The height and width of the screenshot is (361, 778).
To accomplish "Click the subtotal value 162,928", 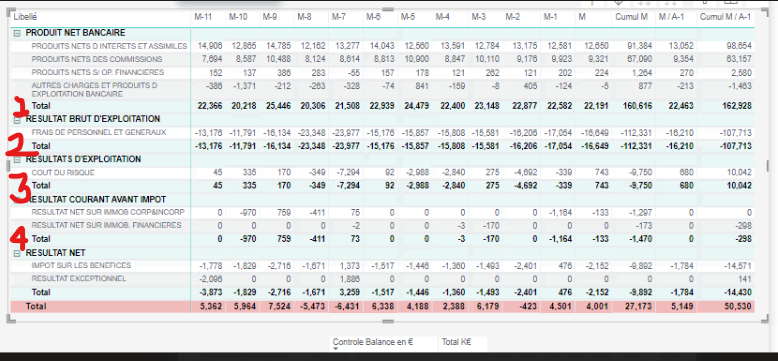I will 736,106.
